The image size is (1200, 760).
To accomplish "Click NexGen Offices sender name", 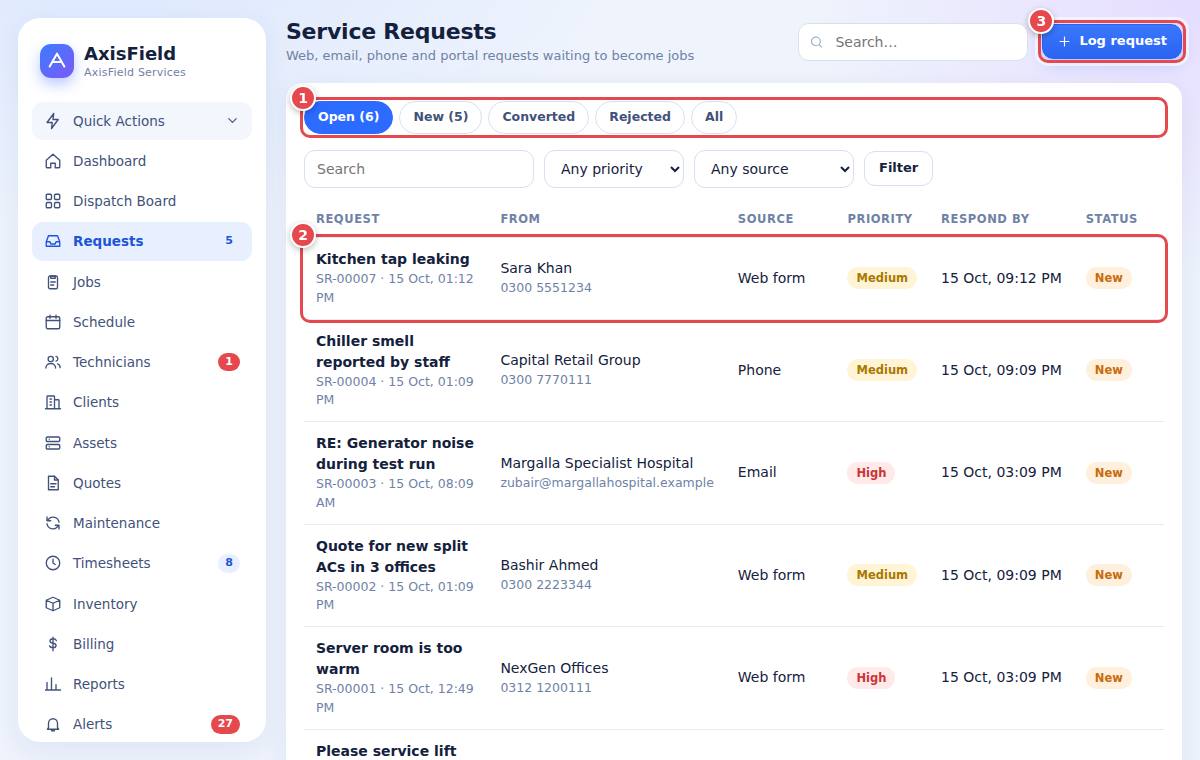I will [554, 668].
